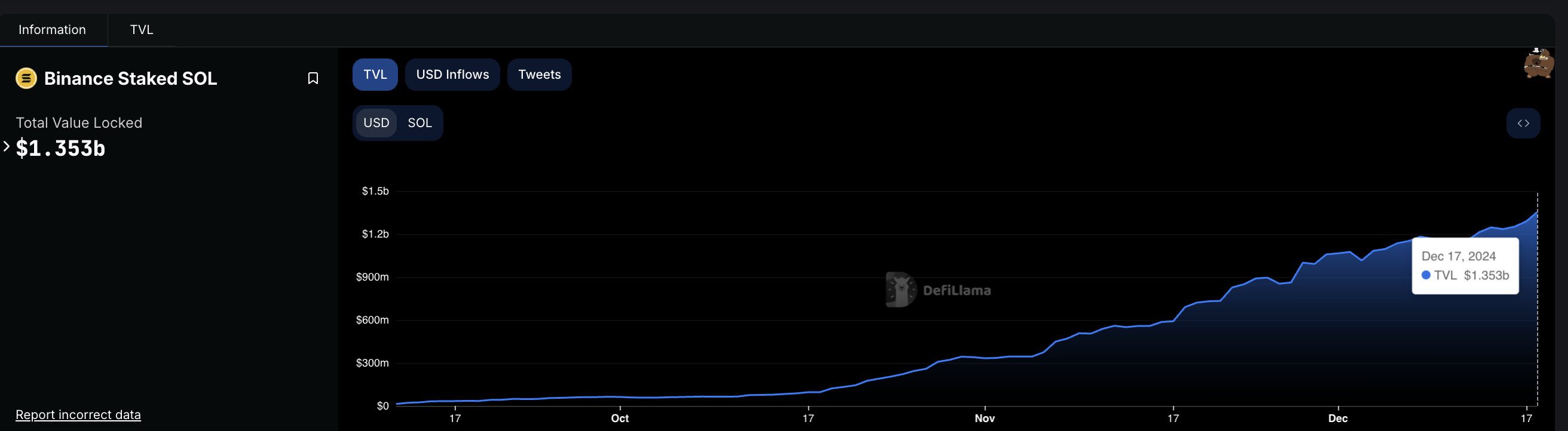Enable the Tweets chart overlay

click(538, 75)
